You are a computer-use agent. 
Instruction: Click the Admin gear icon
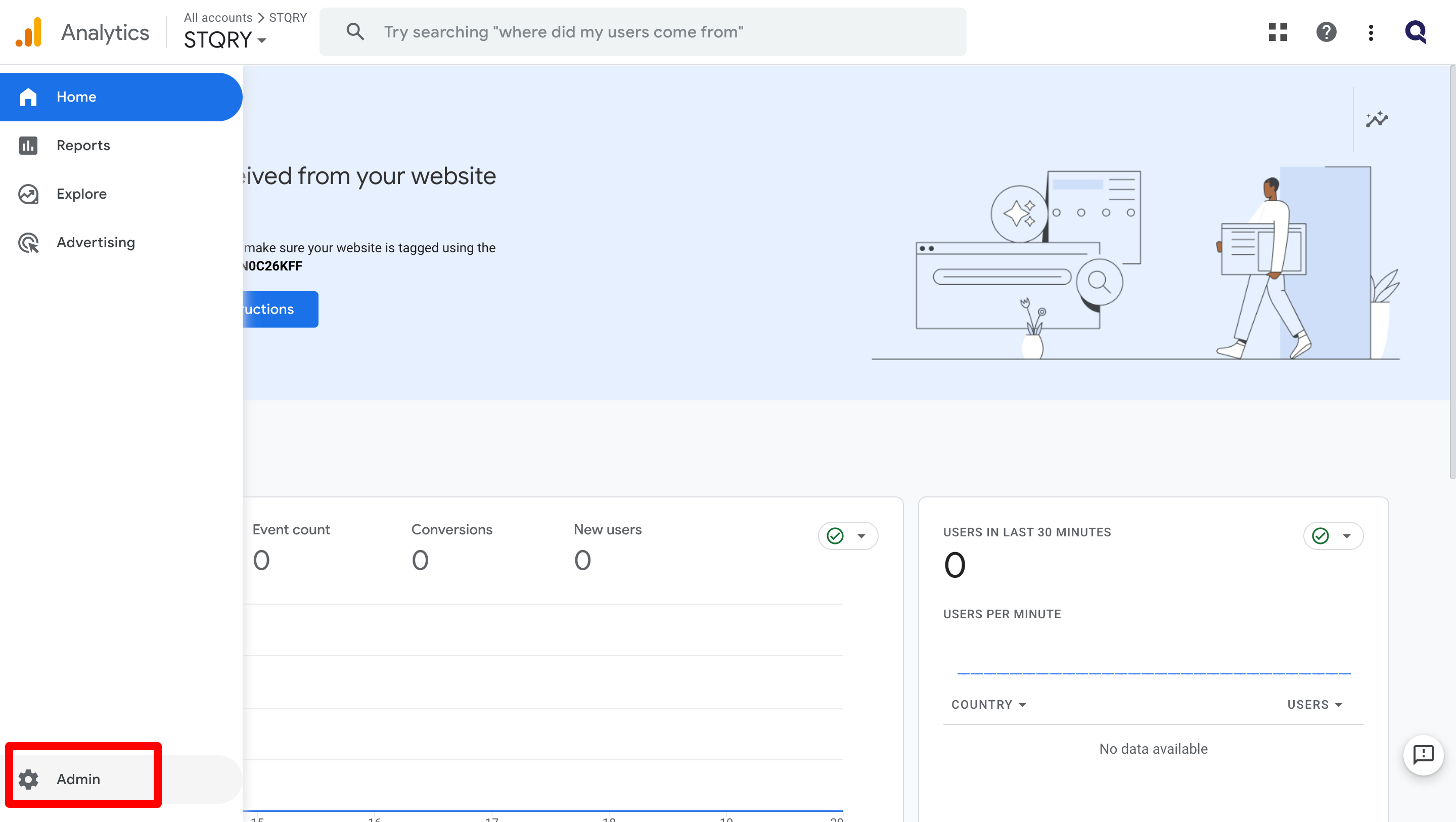tap(28, 779)
